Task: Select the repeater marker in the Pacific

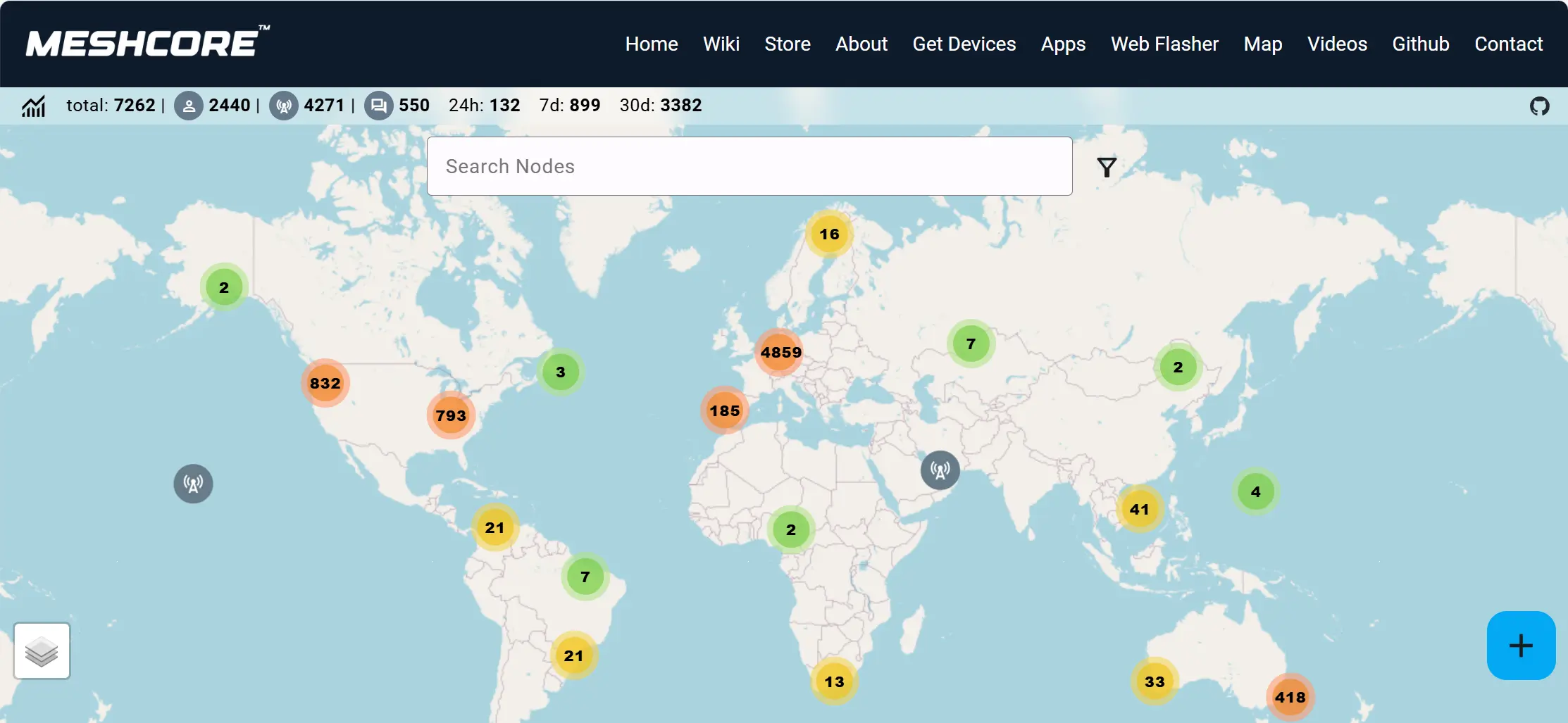Action: coord(193,484)
